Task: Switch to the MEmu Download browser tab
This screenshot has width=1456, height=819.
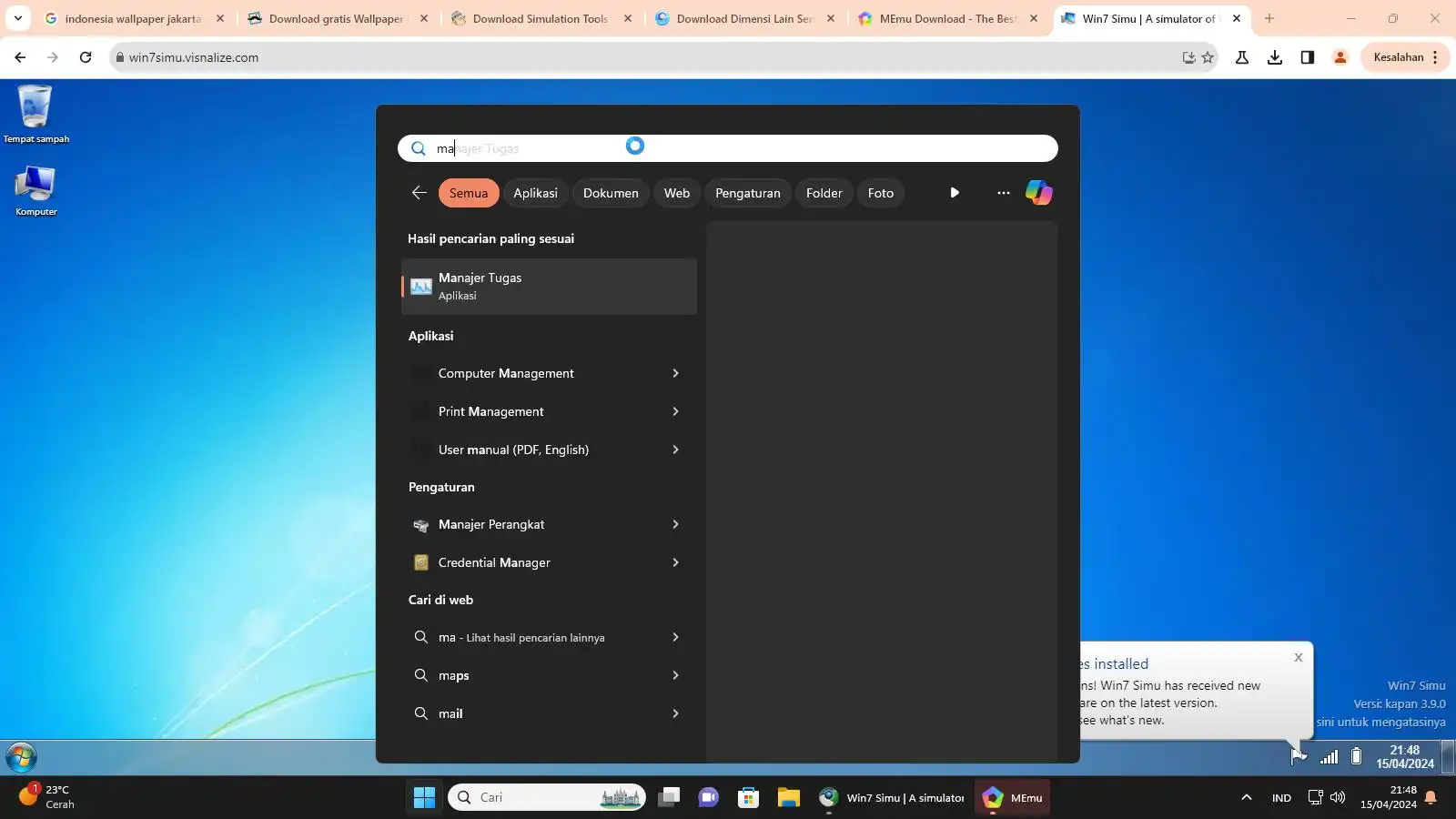Action: 948,18
